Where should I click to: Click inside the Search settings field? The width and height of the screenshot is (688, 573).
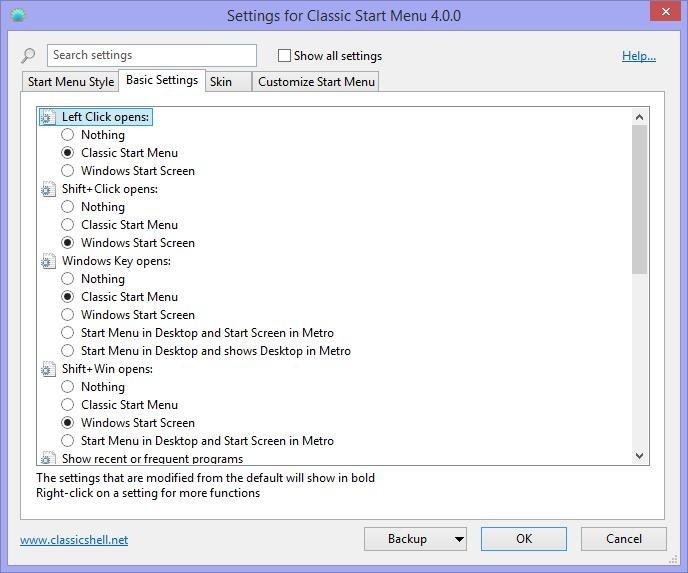[152, 55]
